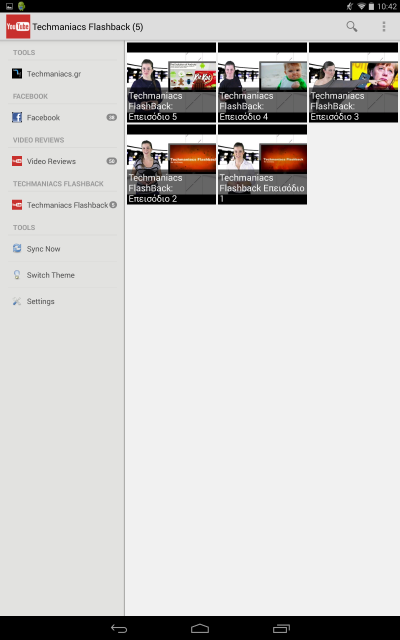Tap the Android back navigation button
This screenshot has height=640, width=400.
119,629
